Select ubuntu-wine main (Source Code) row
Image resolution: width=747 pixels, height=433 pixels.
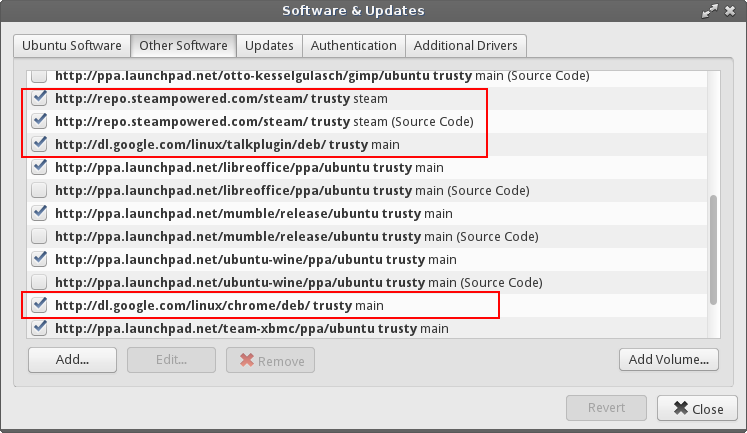pyautogui.click(x=367, y=282)
